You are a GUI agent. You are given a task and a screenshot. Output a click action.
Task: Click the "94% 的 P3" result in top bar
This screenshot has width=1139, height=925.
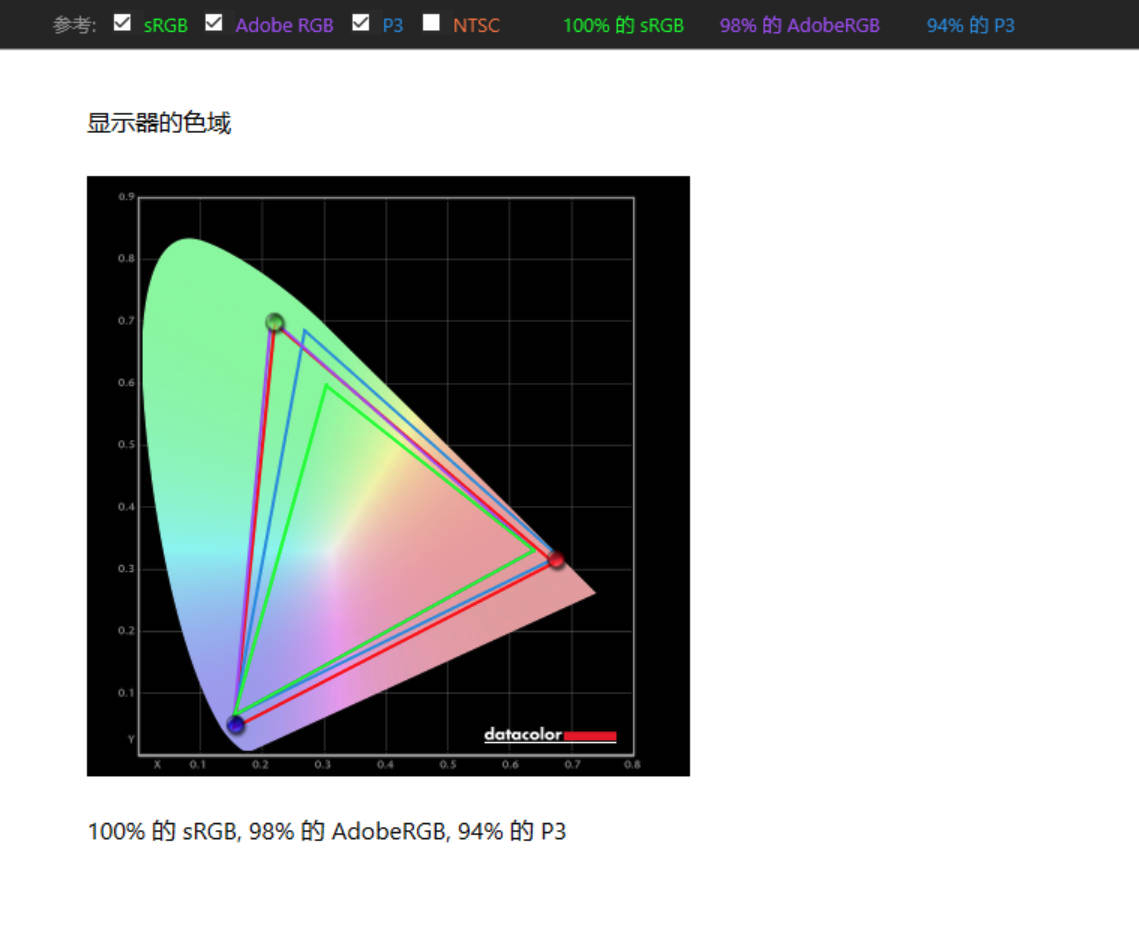[x=970, y=25]
